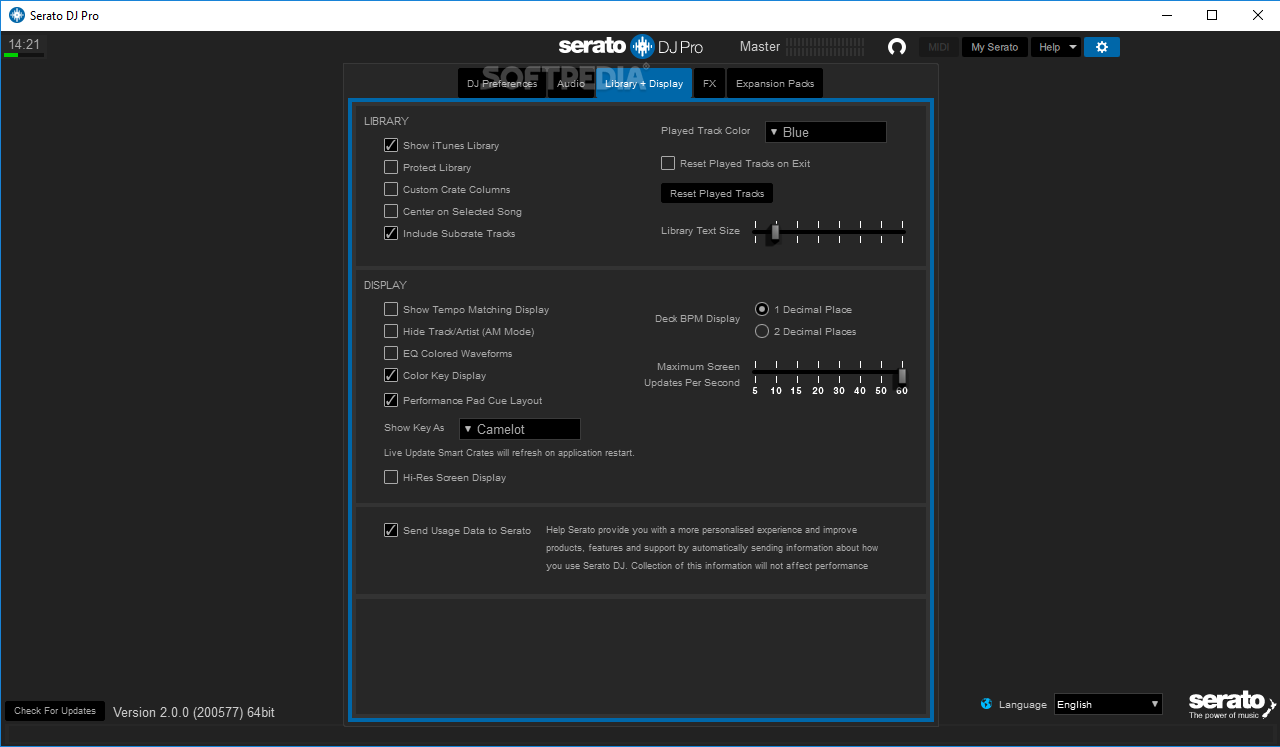Switch to the Audio tab
The image size is (1280, 747).
tap(571, 84)
